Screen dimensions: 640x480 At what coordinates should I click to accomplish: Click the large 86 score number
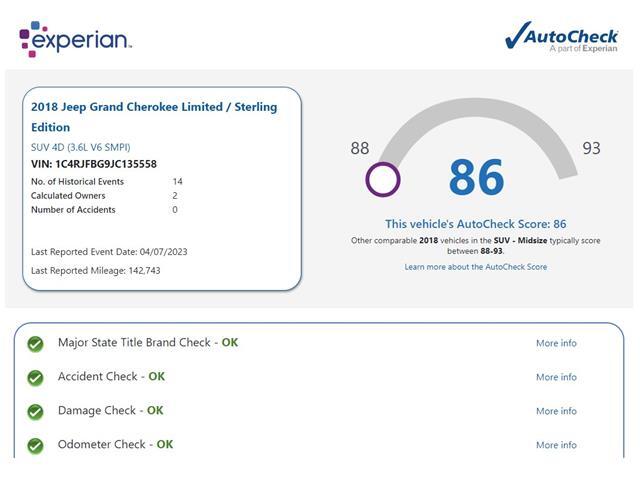(x=476, y=178)
